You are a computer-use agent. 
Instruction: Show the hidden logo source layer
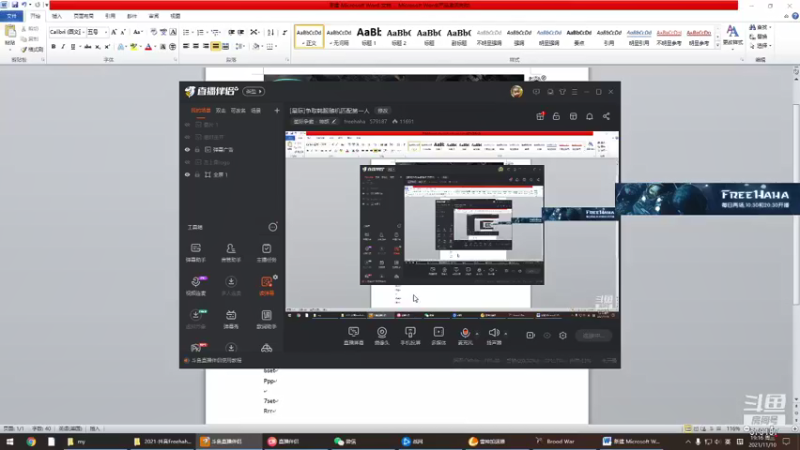(187, 162)
